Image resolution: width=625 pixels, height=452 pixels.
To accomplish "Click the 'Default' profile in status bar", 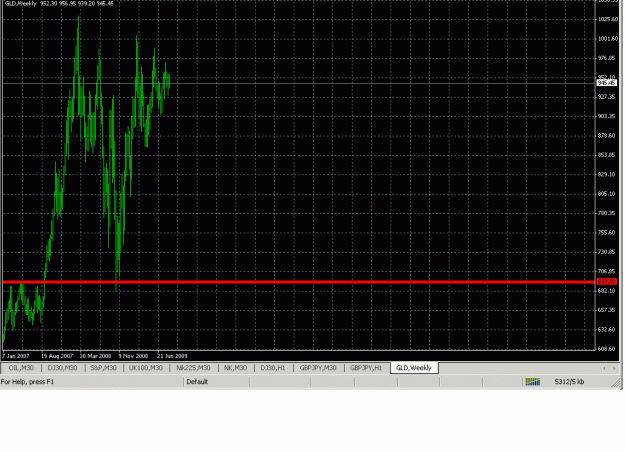I will [197, 382].
